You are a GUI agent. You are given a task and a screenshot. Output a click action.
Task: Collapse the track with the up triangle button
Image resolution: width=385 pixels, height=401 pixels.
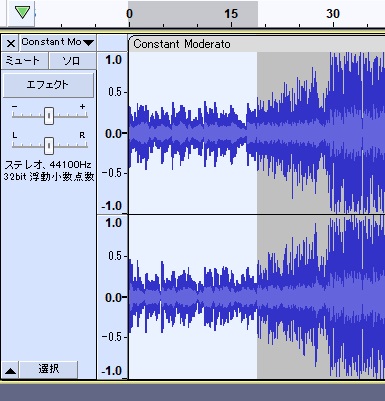tap(10, 371)
